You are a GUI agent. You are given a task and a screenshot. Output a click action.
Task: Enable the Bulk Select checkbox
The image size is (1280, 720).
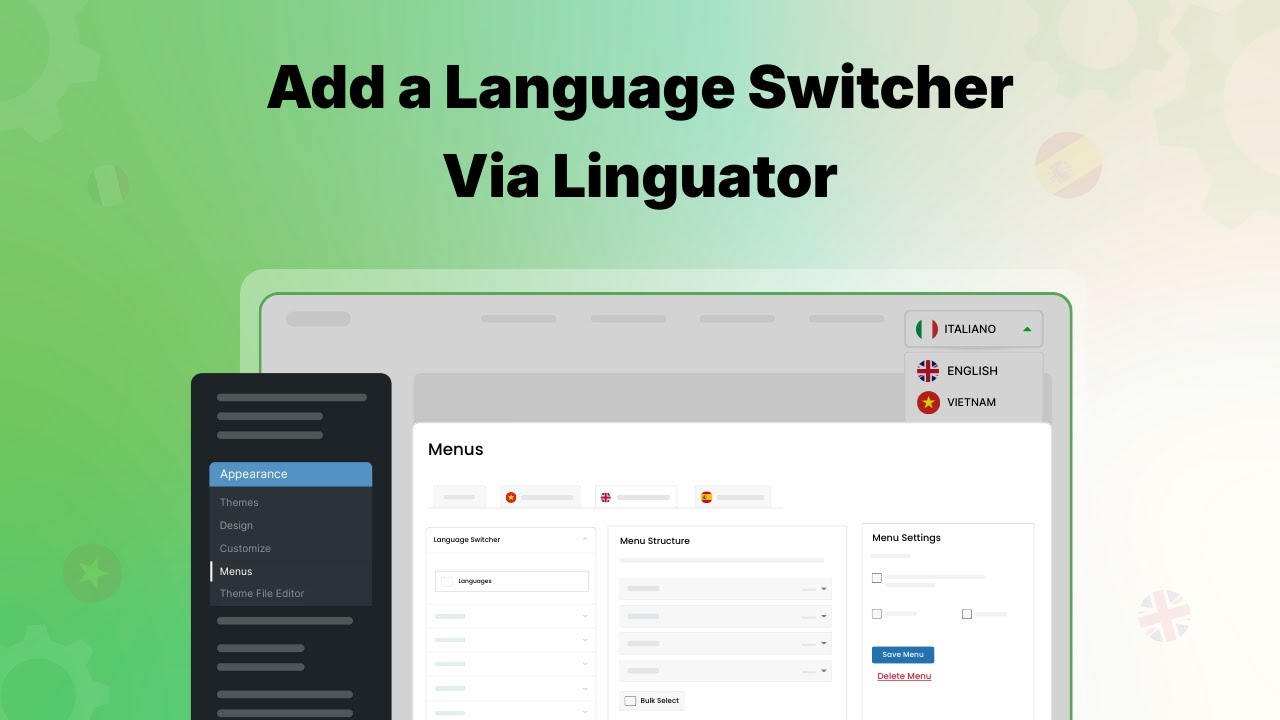point(630,701)
